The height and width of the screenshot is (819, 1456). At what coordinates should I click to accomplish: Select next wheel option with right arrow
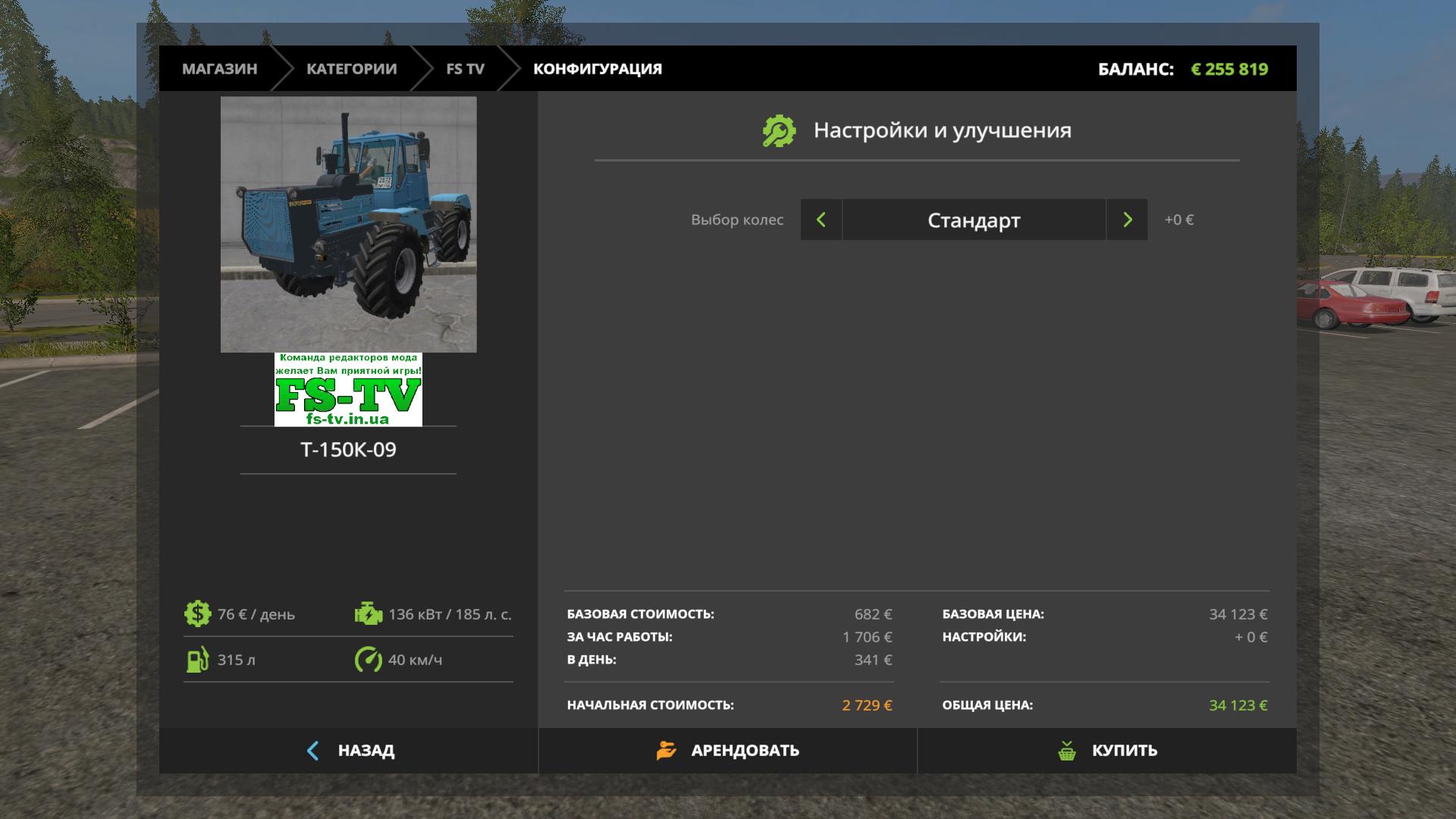pyautogui.click(x=1127, y=220)
